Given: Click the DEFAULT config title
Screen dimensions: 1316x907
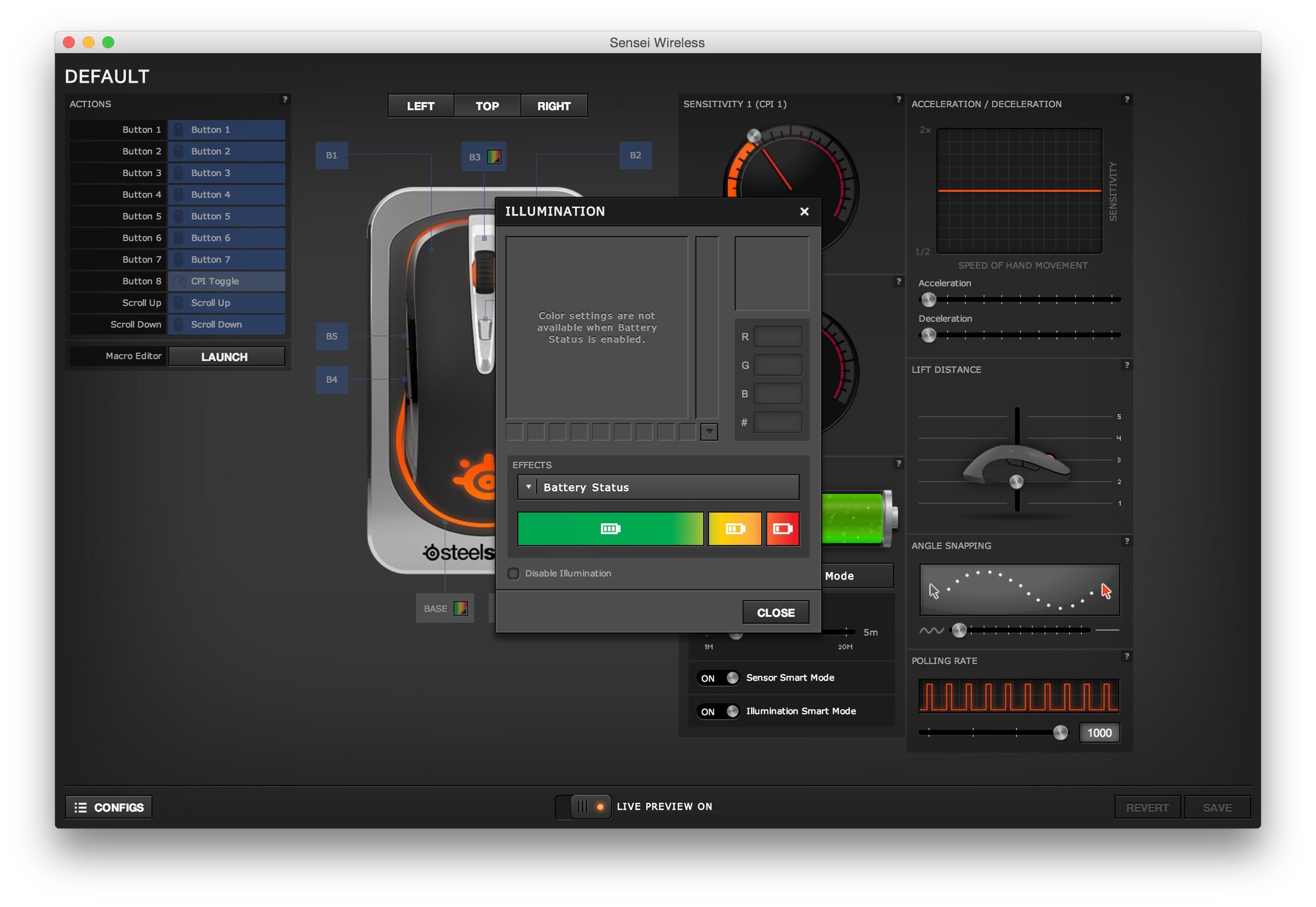Looking at the screenshot, I should point(107,77).
